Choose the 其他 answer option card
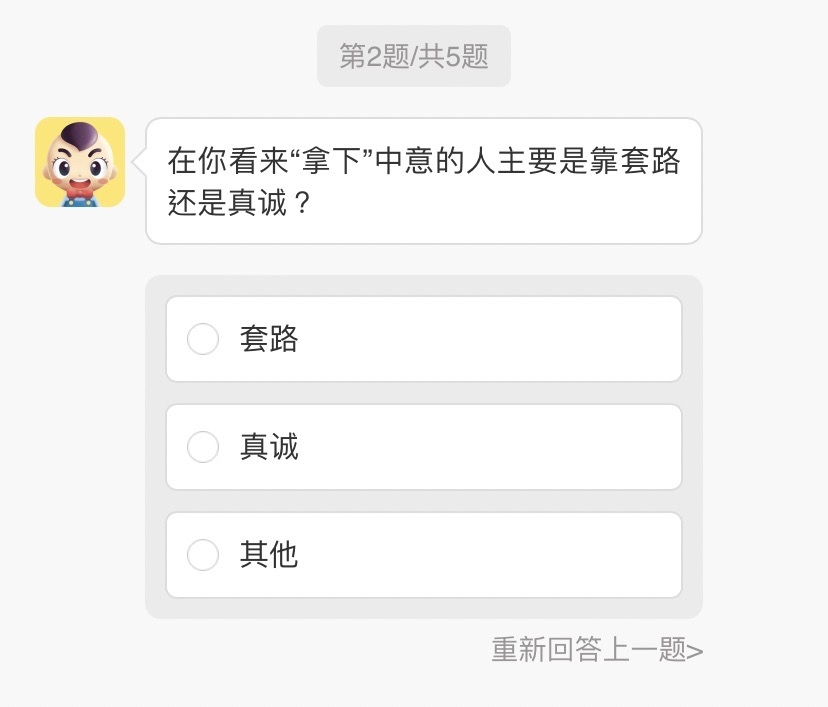 click(424, 556)
